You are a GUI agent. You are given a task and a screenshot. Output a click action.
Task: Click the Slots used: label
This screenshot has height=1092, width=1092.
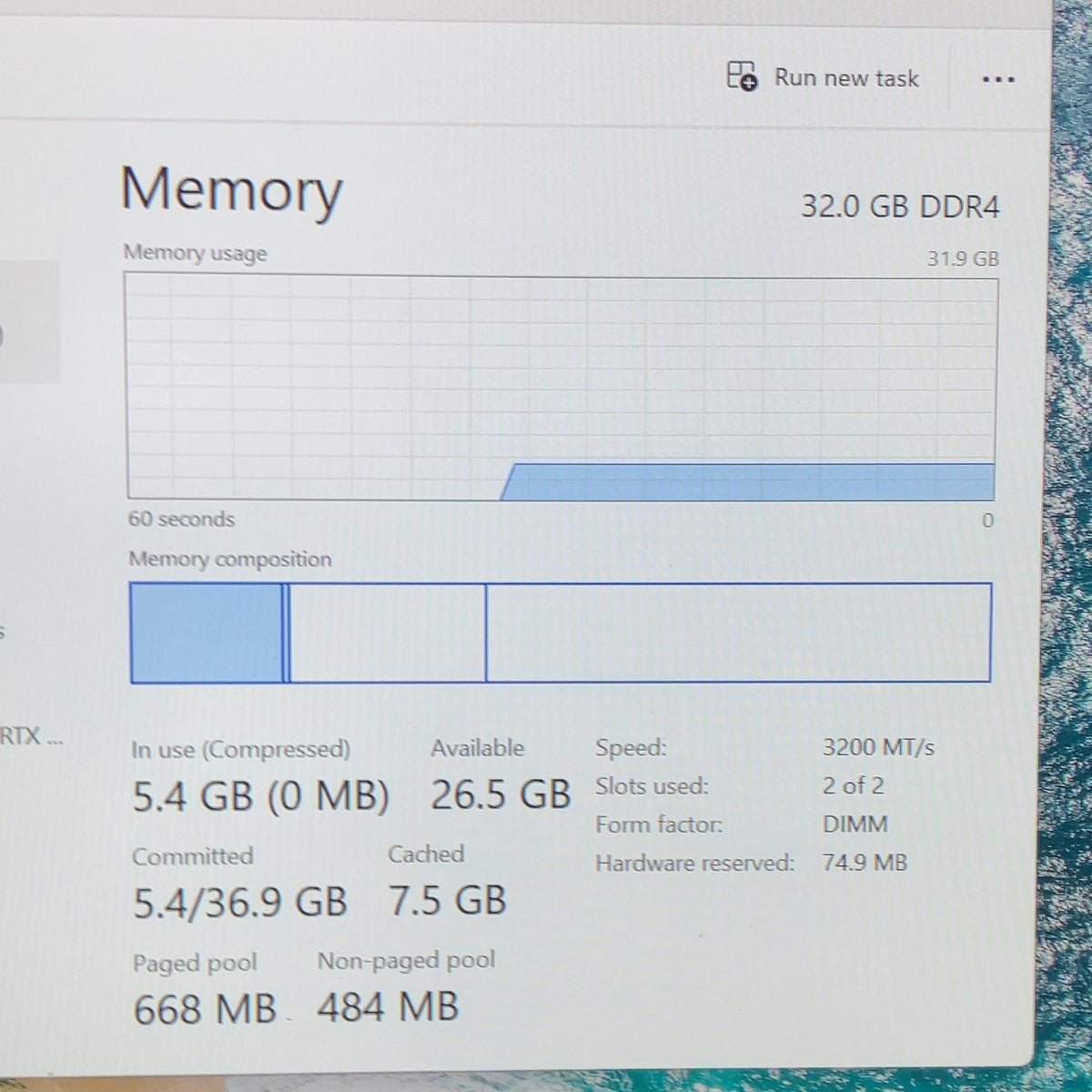tap(652, 786)
